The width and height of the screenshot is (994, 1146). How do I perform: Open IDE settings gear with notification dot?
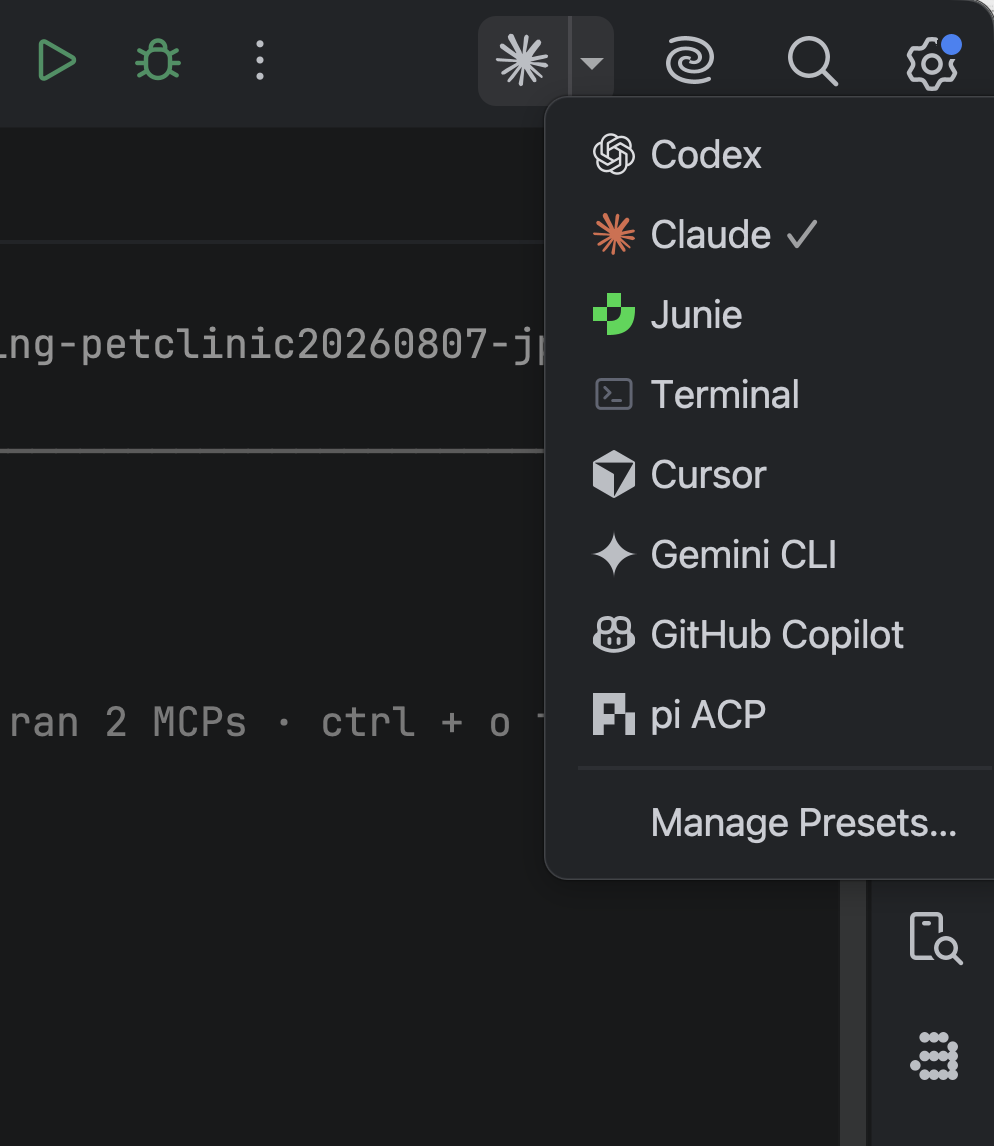click(933, 62)
